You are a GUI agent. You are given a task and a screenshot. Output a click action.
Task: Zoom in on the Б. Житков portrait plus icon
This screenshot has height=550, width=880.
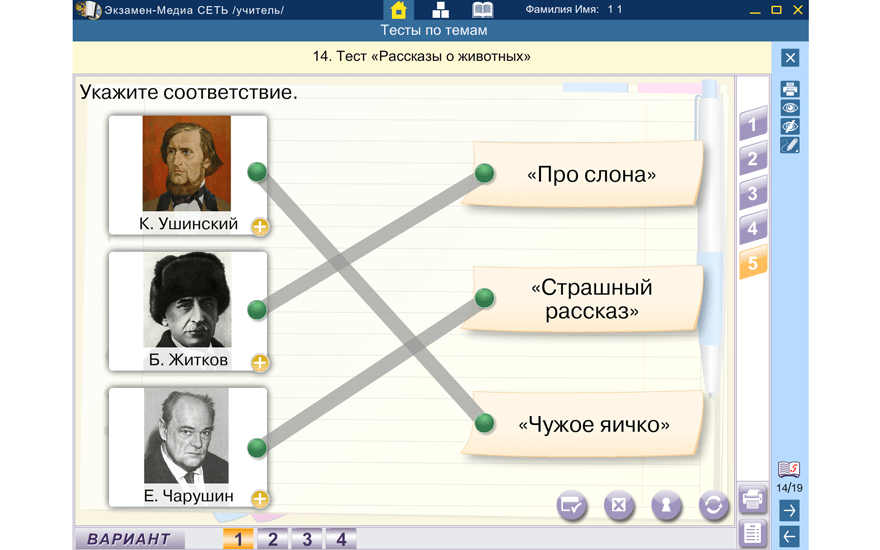(260, 363)
